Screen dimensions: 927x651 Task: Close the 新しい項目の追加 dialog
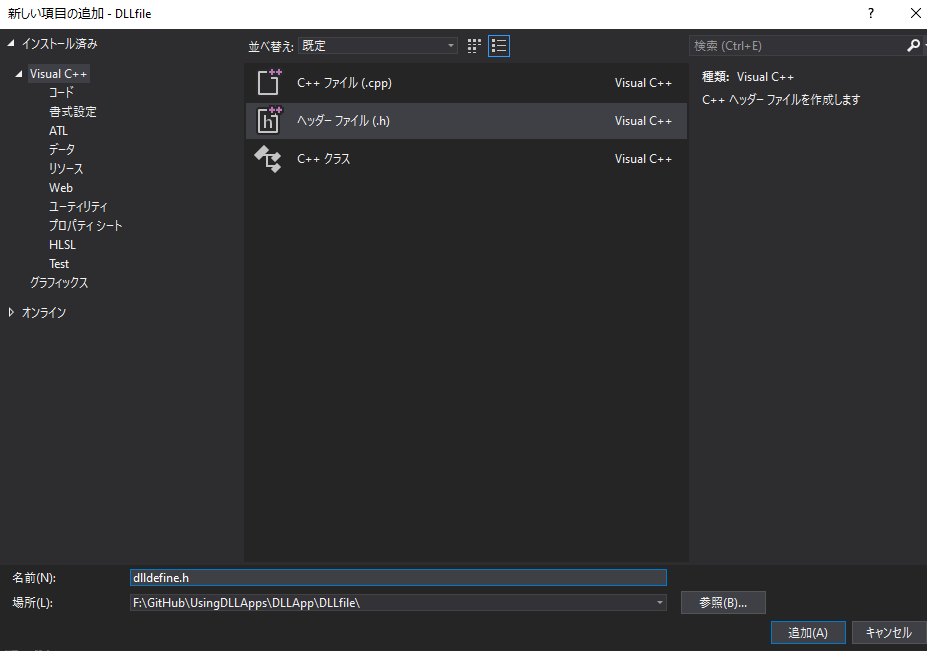point(915,13)
